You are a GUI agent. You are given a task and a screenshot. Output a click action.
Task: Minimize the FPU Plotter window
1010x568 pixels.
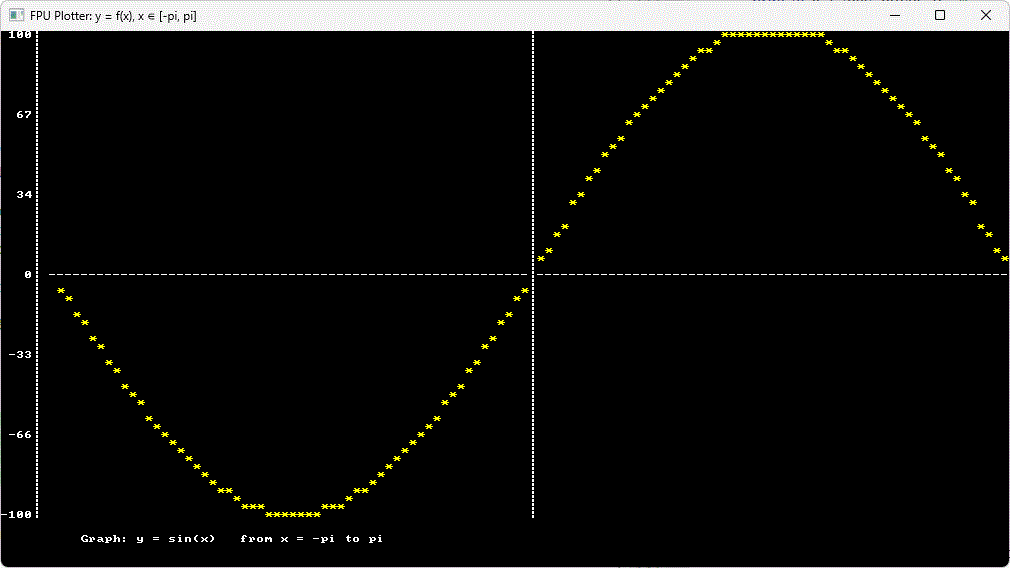pos(895,15)
